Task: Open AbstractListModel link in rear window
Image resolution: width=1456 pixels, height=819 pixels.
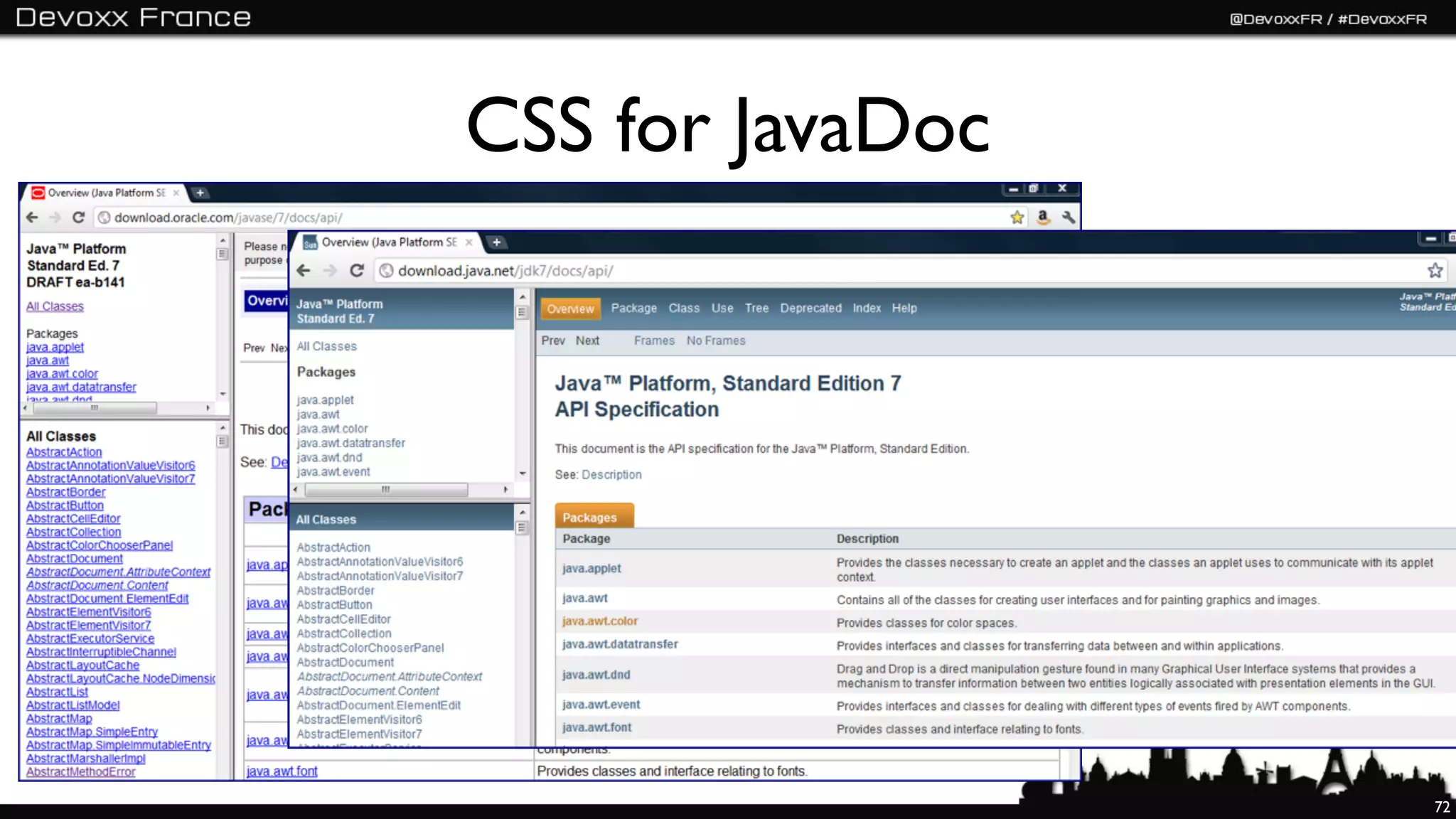Action: (73, 705)
